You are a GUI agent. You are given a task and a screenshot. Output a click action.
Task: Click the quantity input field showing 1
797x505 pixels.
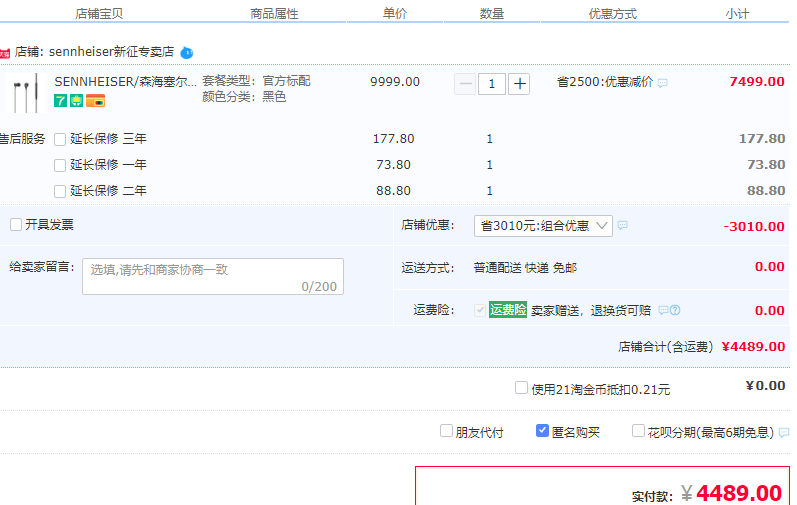point(492,84)
